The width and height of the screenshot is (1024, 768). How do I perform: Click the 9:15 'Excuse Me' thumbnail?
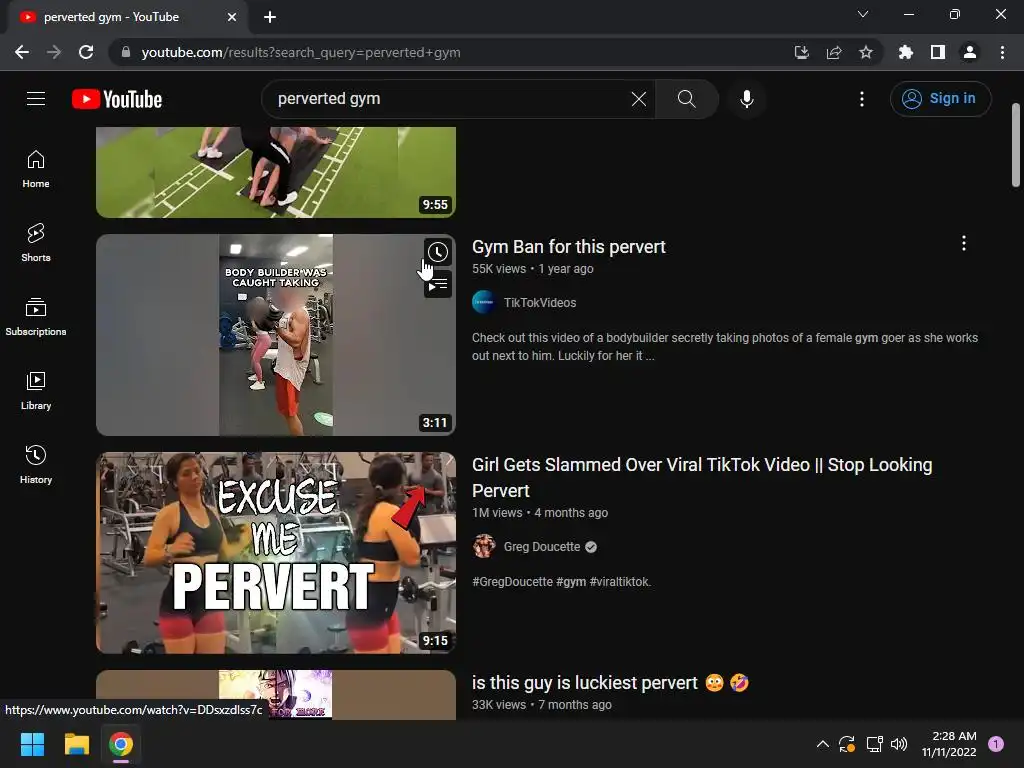point(276,552)
